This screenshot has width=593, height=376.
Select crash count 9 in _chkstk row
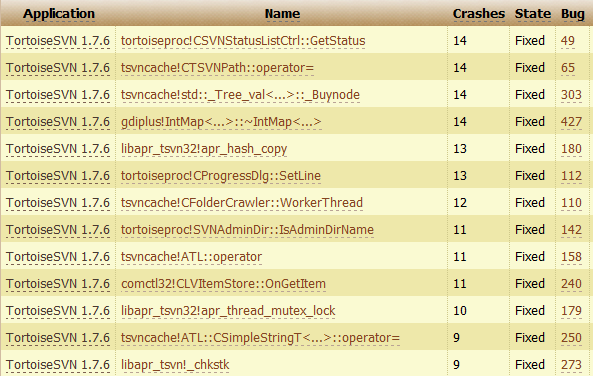(456, 365)
